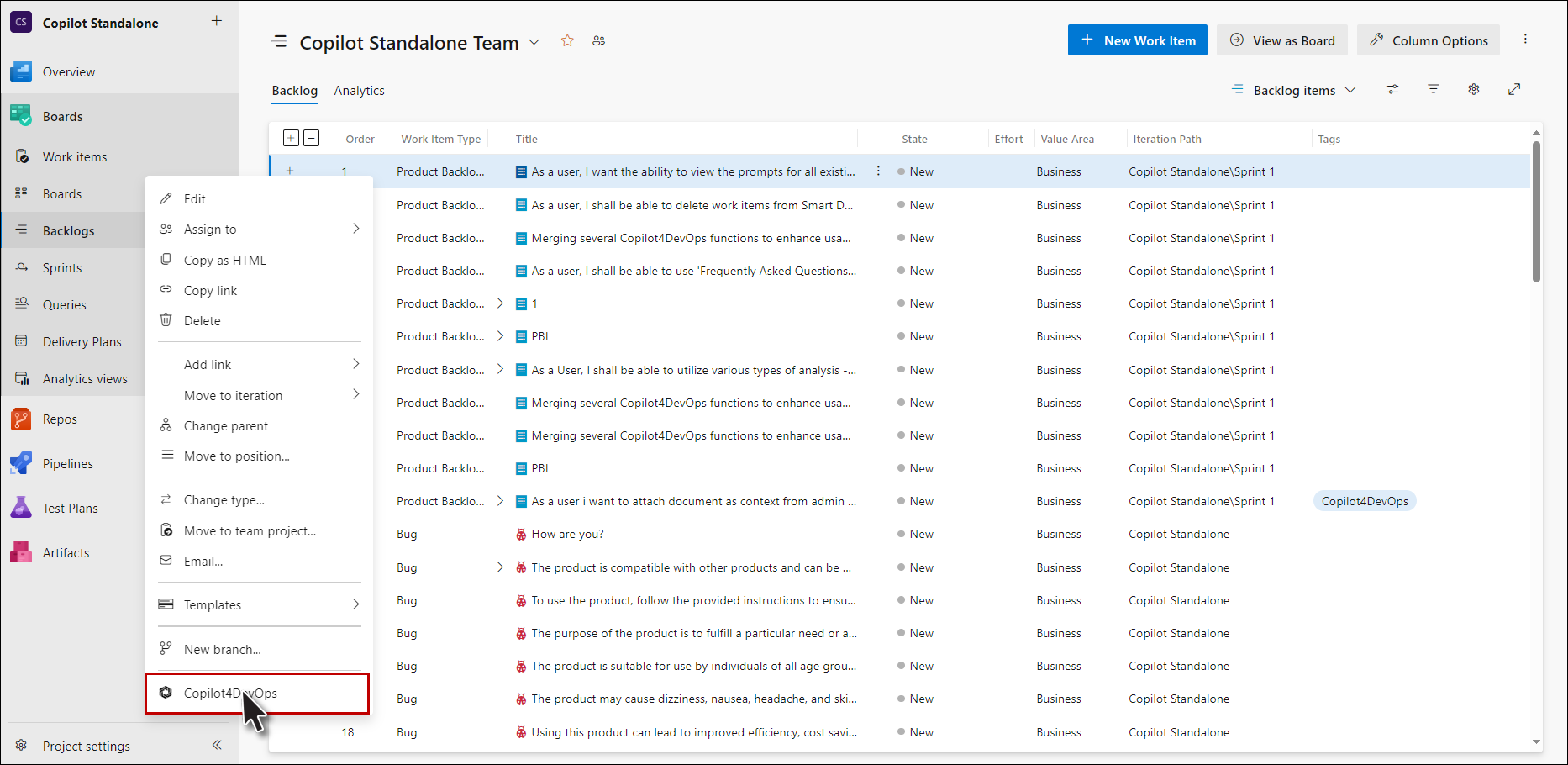Select Move to position menu entry
1568x765 pixels.
pyautogui.click(x=259, y=456)
